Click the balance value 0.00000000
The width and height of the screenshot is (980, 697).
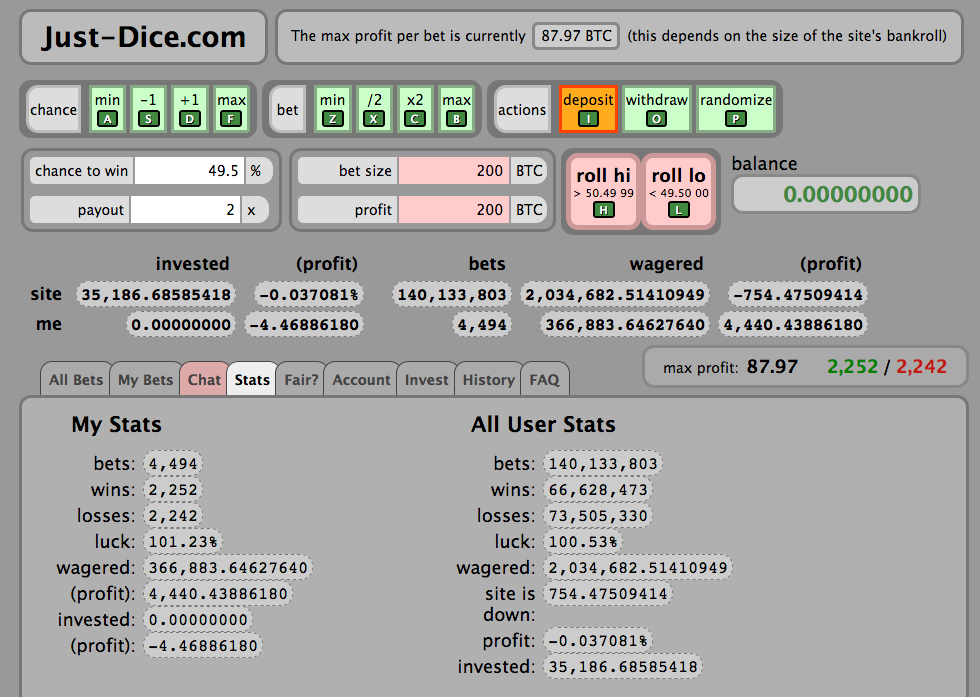coord(826,194)
